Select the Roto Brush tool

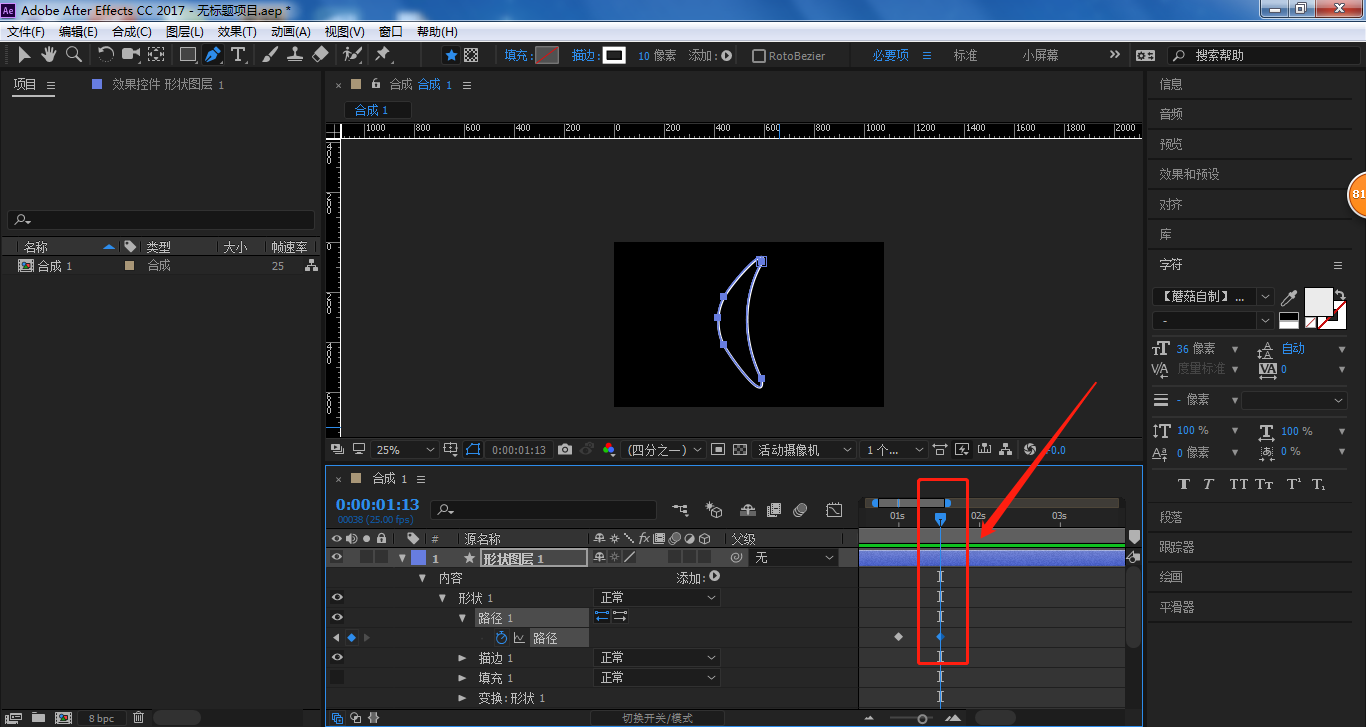(352, 55)
